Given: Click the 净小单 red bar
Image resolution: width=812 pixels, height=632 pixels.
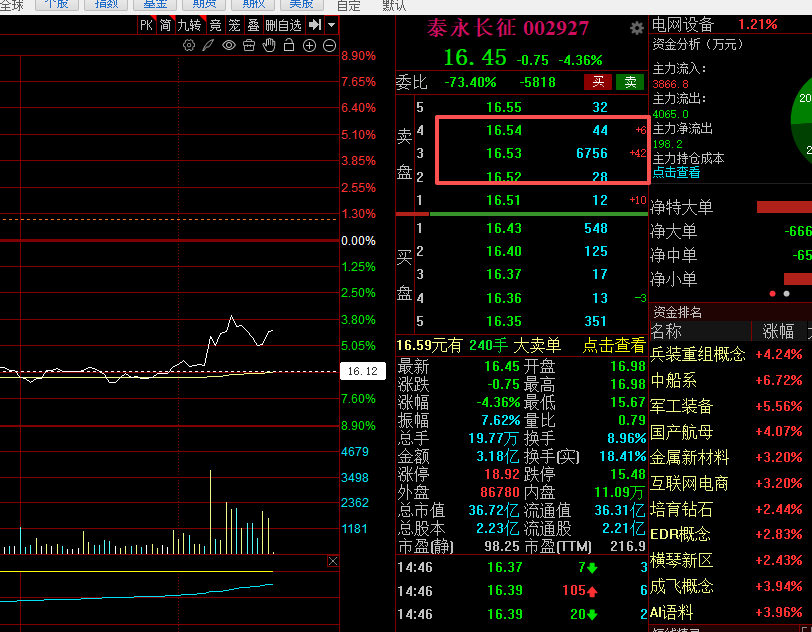Looking at the screenshot, I should (x=798, y=279).
